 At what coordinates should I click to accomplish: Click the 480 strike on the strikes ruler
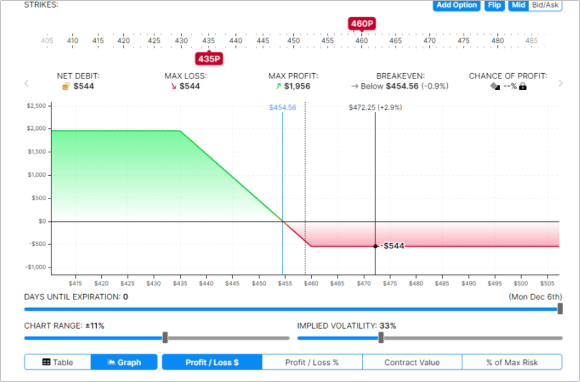[x=498, y=41]
